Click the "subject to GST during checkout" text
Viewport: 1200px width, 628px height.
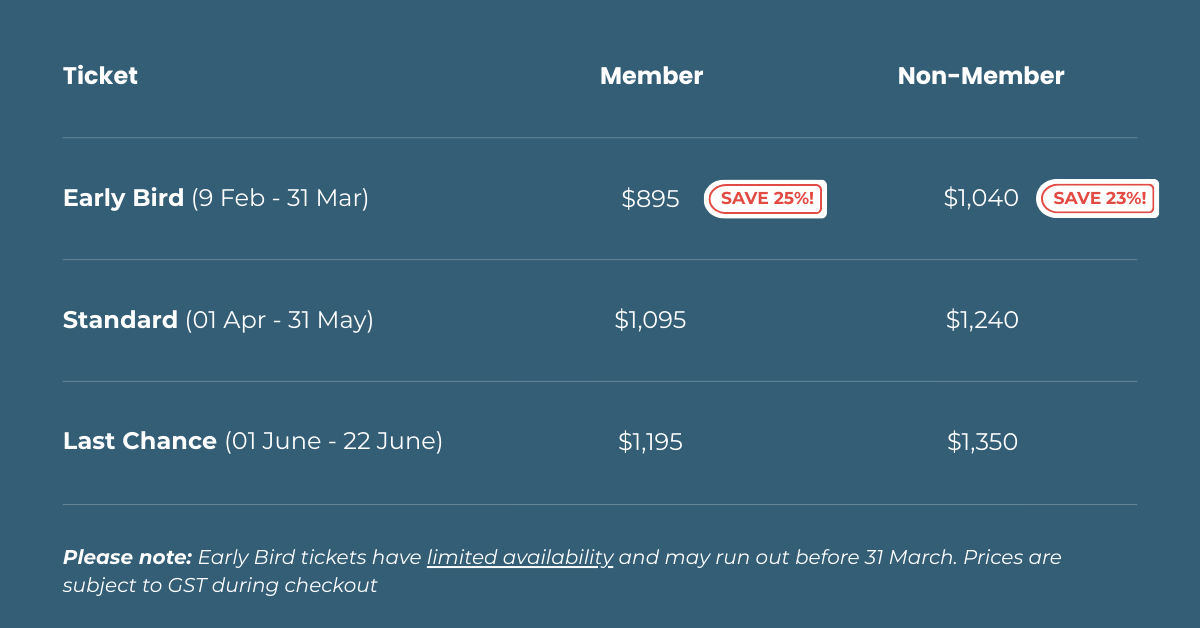pos(220,586)
